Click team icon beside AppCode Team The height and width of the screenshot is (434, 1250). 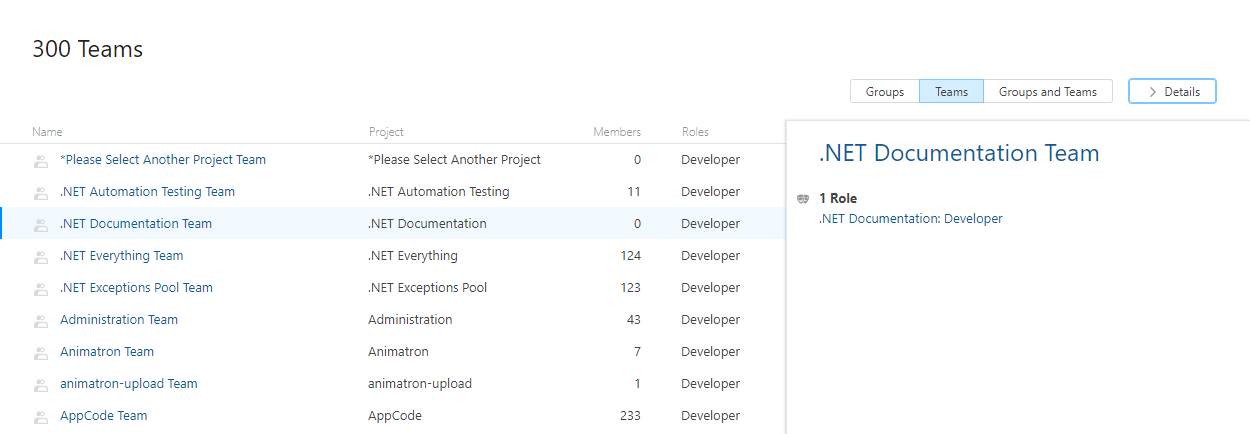point(41,417)
